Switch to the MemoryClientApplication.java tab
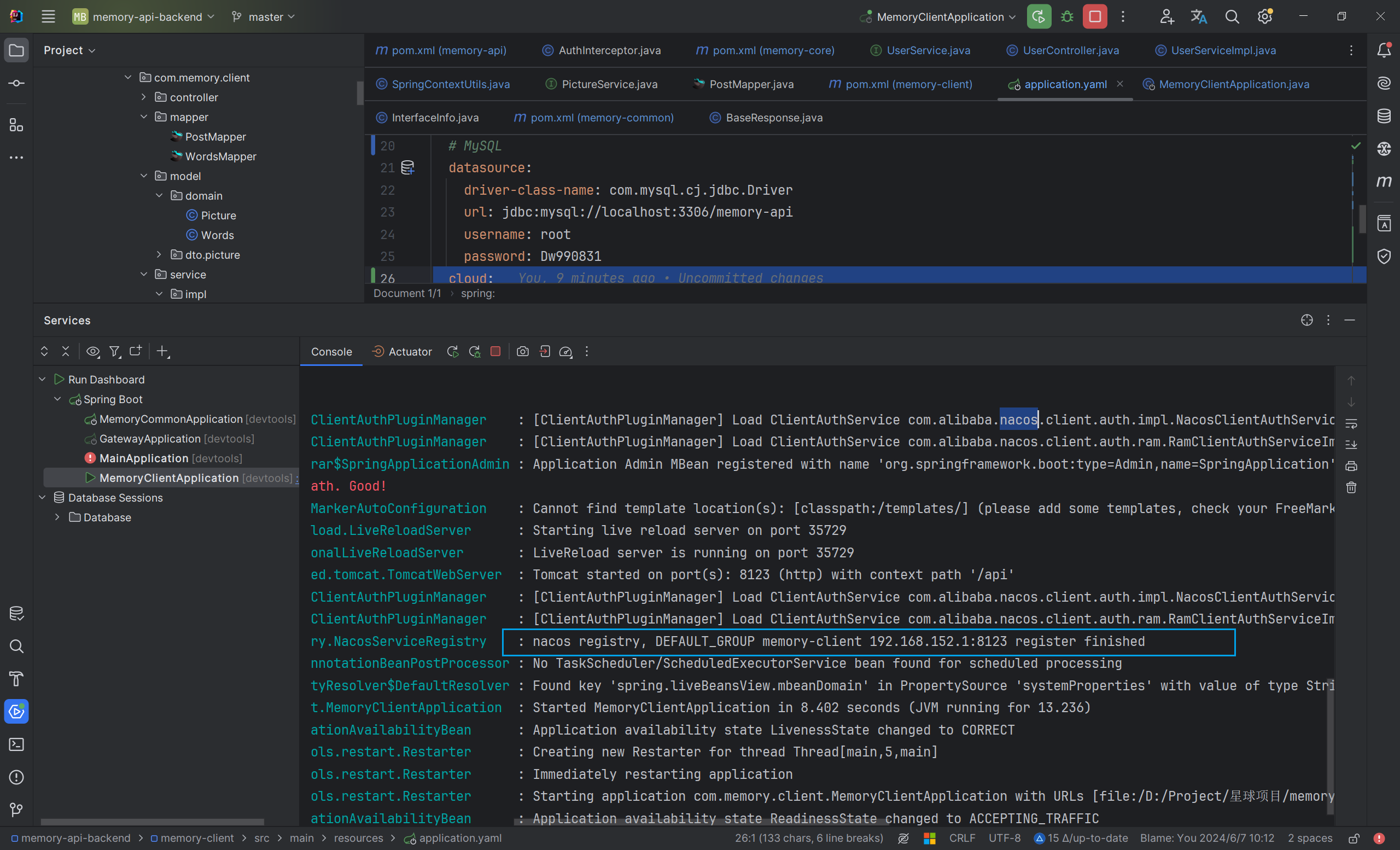Image resolution: width=1400 pixels, height=850 pixels. pos(1226,84)
